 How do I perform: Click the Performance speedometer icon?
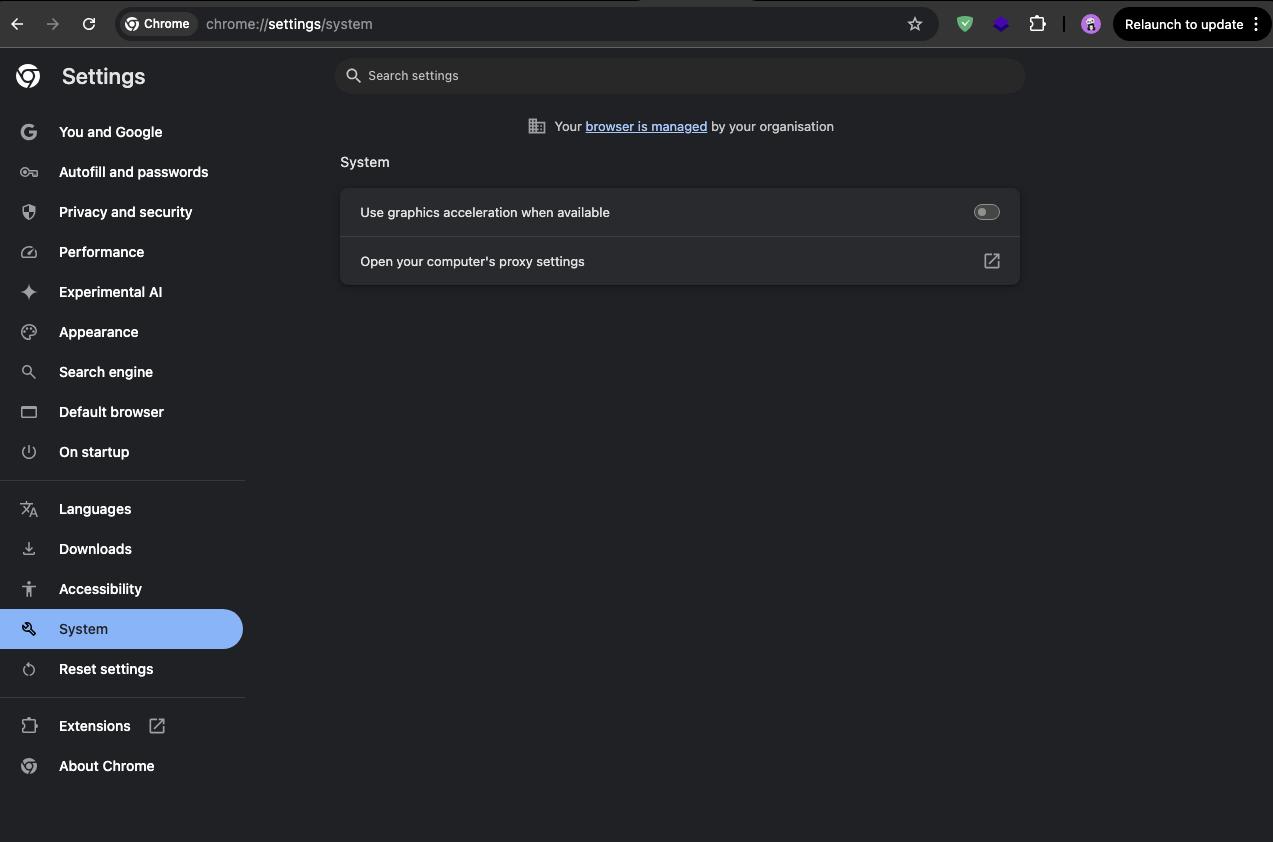(x=29, y=251)
